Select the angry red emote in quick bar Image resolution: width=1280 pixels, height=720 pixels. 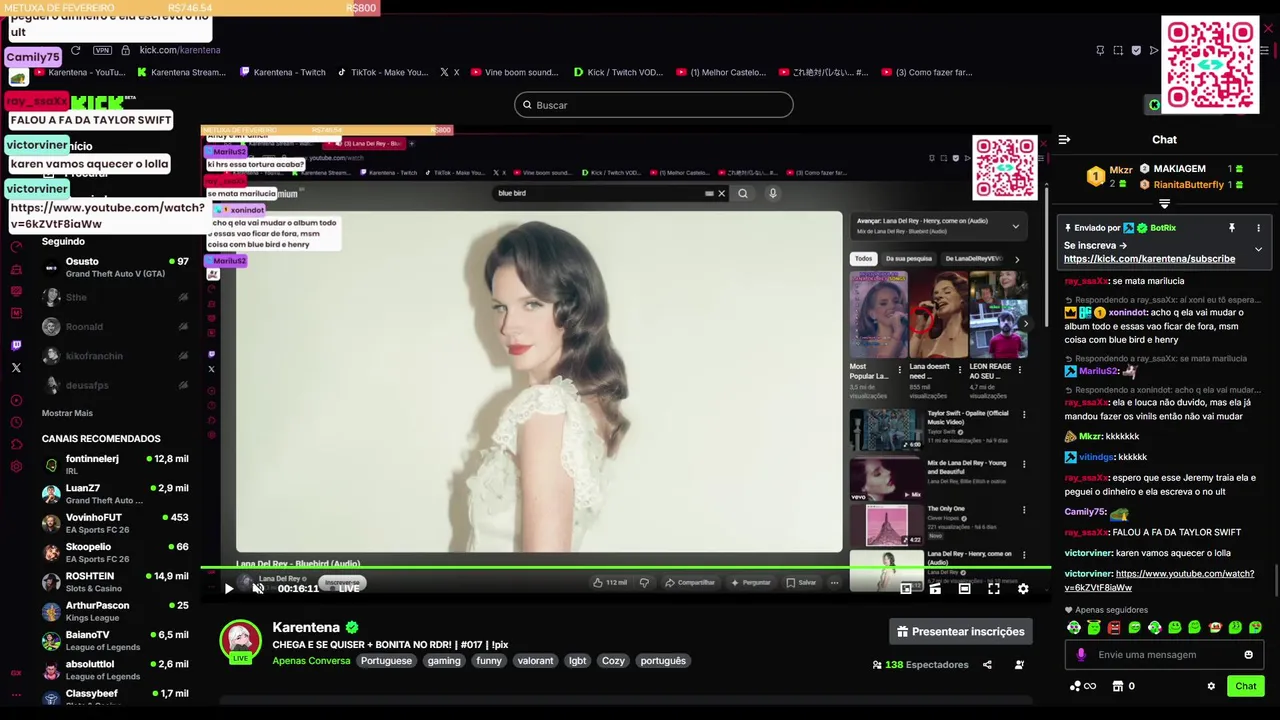point(1114,628)
